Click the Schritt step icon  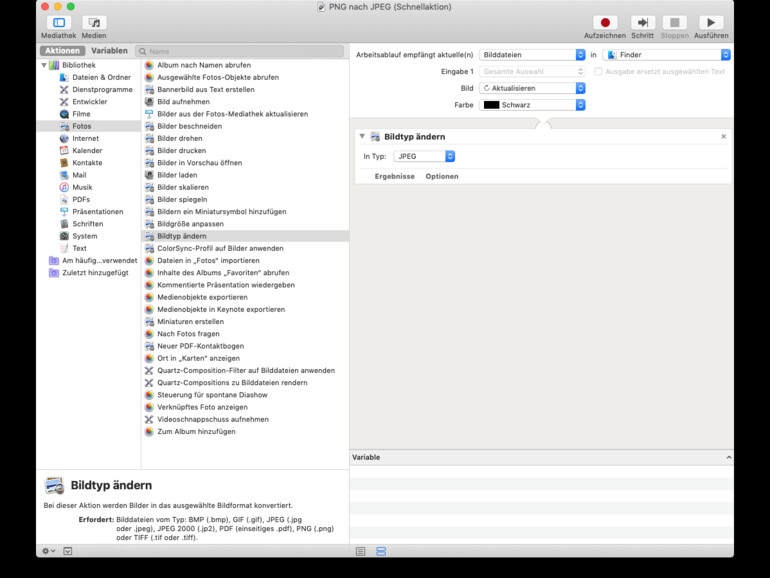click(x=642, y=22)
